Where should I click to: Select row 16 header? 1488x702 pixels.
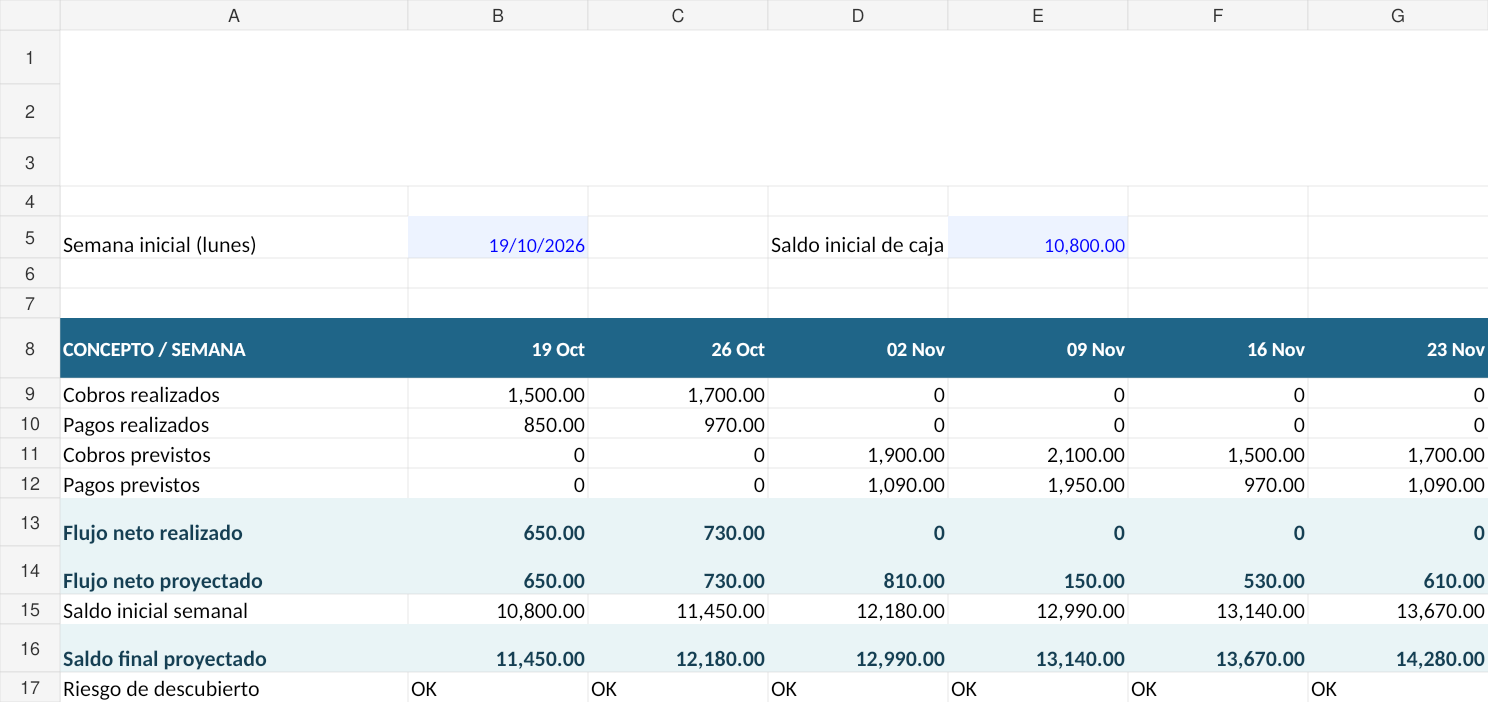(30, 648)
